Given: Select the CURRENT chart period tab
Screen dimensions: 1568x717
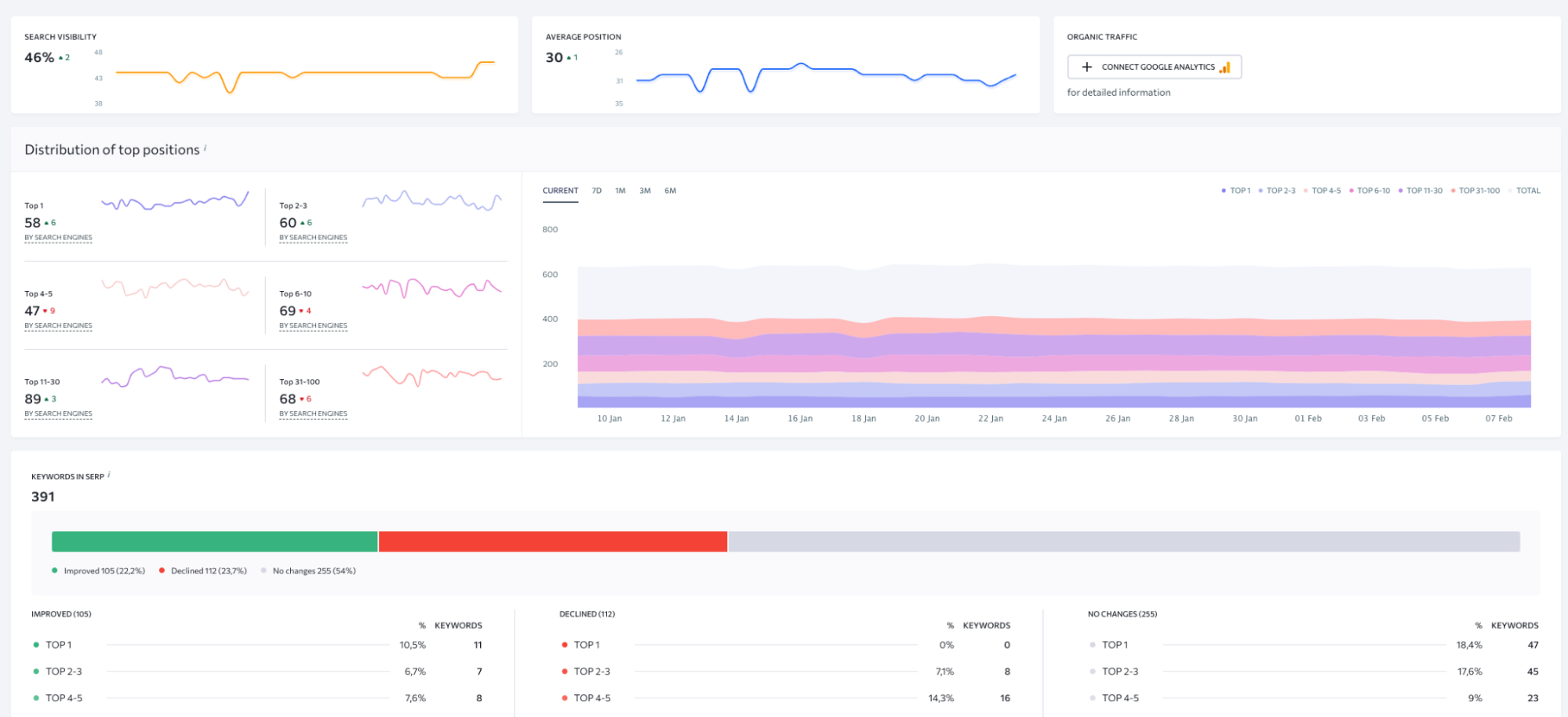Looking at the screenshot, I should click(x=560, y=191).
